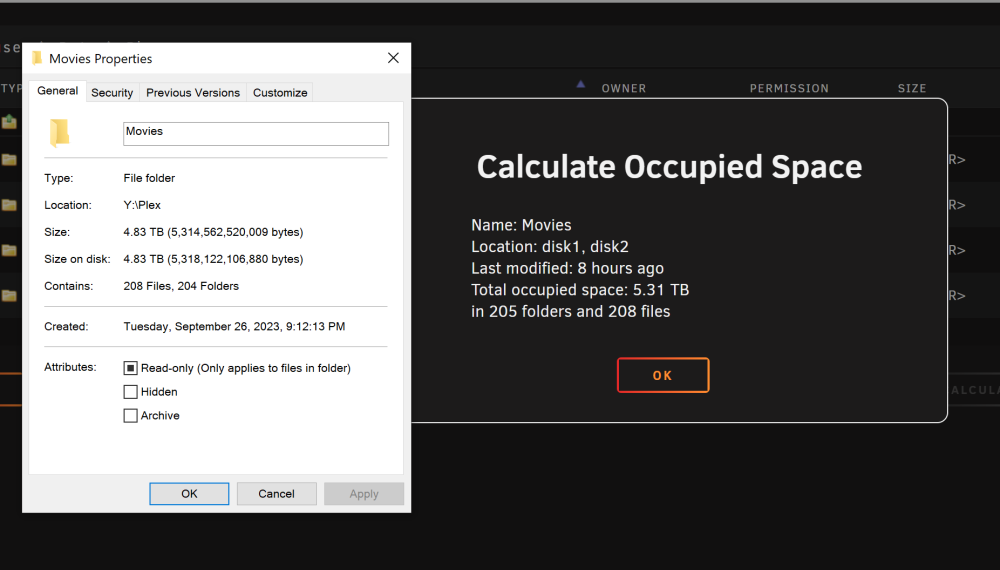Click orange OK in Calculate Occupied Space dialog
1000x570 pixels.
pyautogui.click(x=663, y=375)
